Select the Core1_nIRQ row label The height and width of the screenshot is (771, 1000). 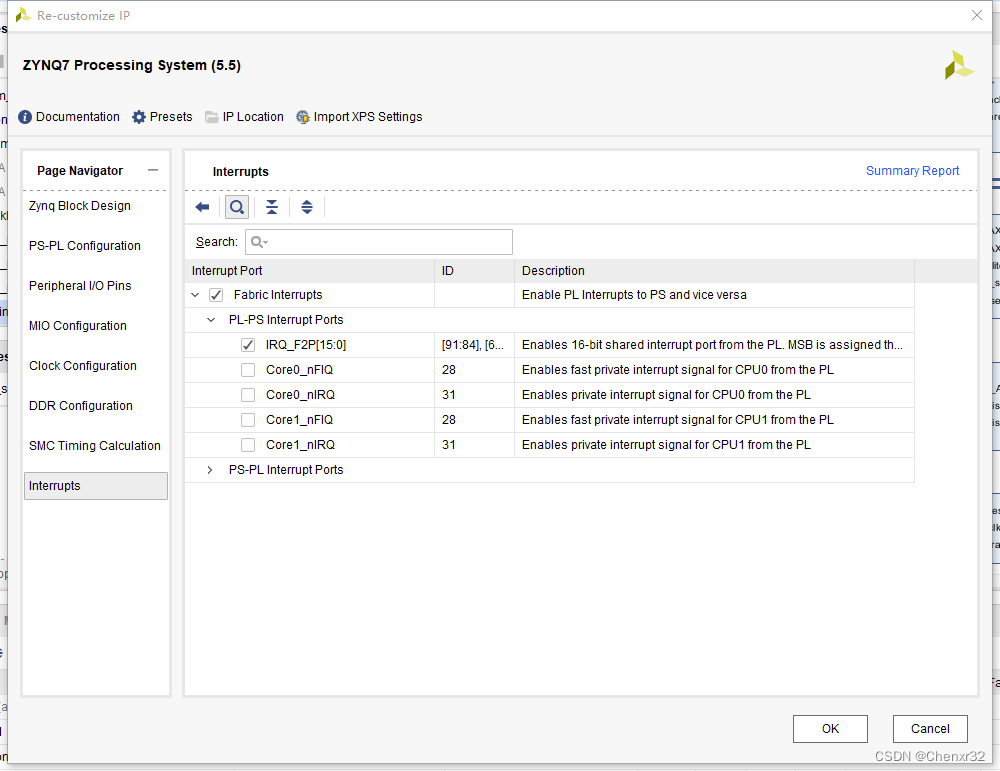tap(300, 444)
